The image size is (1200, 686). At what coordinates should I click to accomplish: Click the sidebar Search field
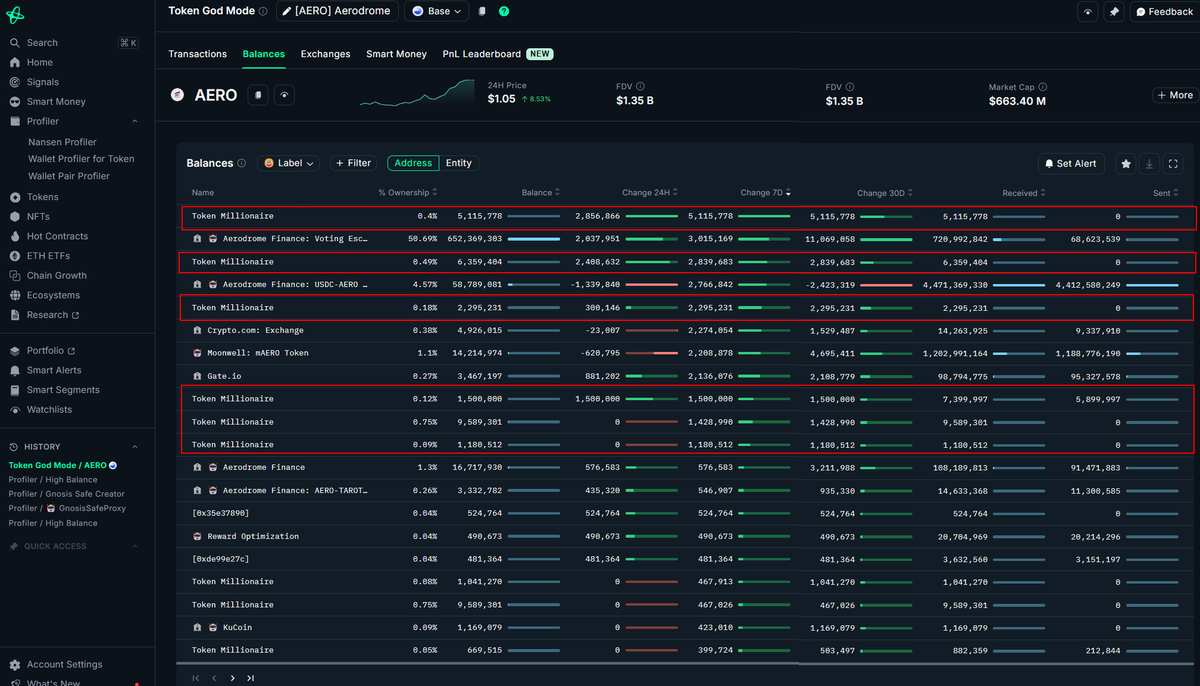72,43
